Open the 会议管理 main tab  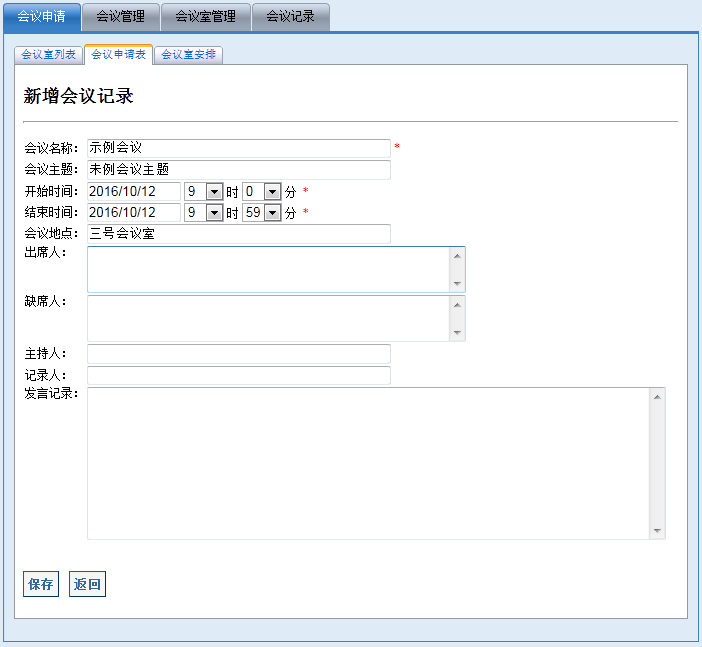click(x=121, y=17)
